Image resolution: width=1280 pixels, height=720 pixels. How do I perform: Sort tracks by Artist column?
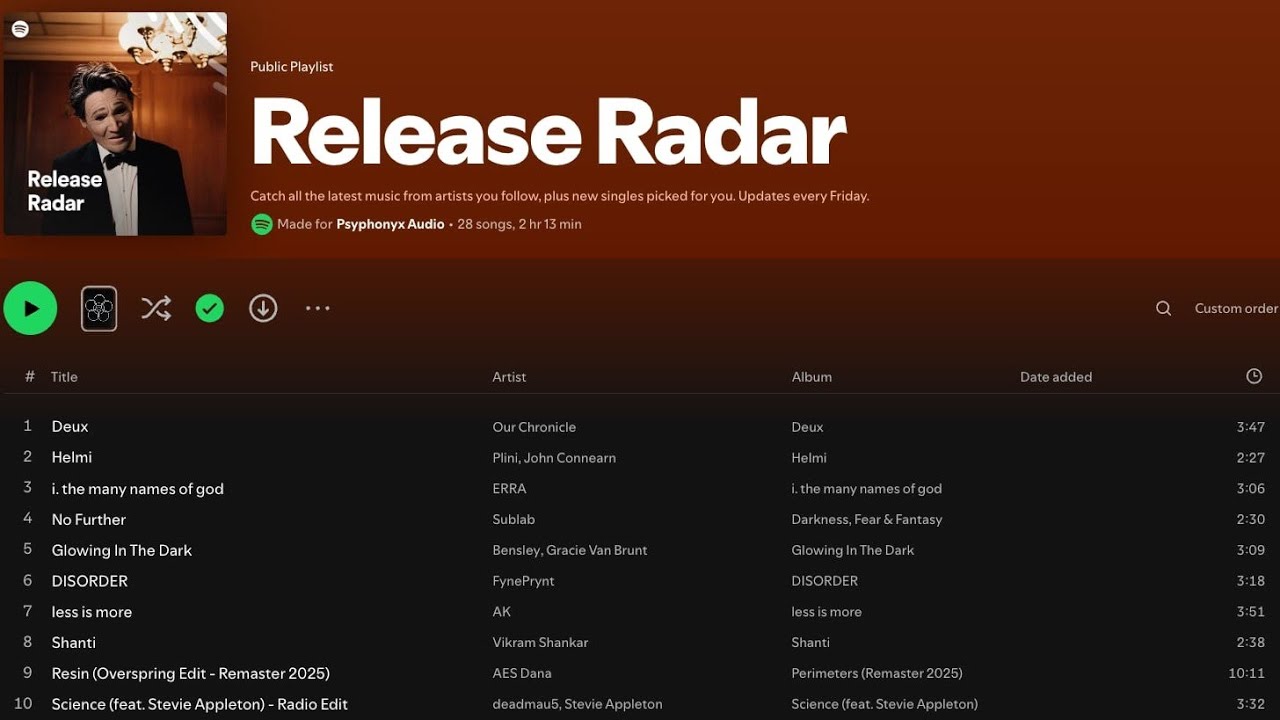coord(509,377)
